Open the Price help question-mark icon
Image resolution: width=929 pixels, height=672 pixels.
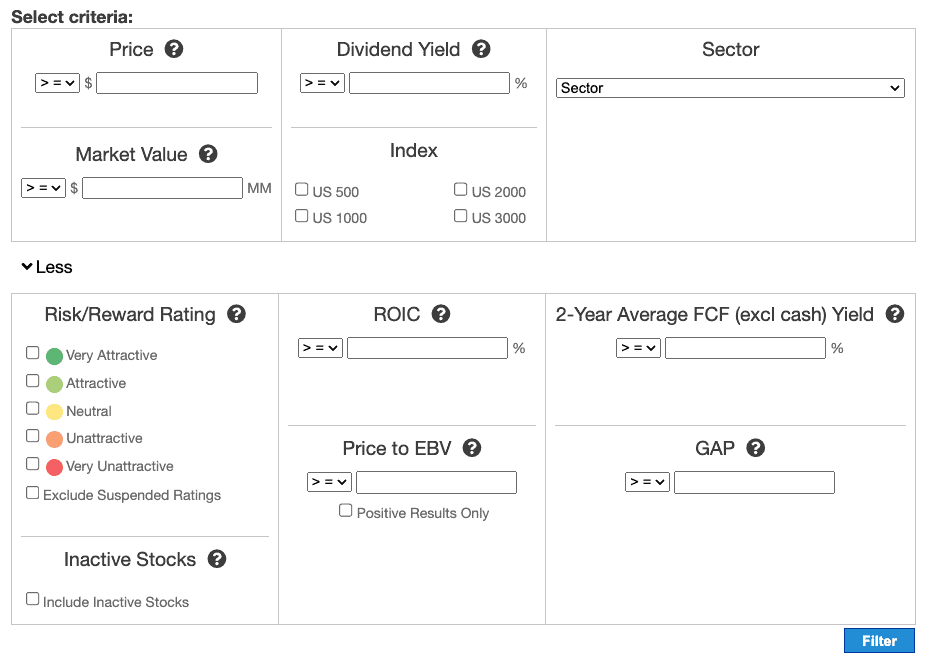pos(174,49)
